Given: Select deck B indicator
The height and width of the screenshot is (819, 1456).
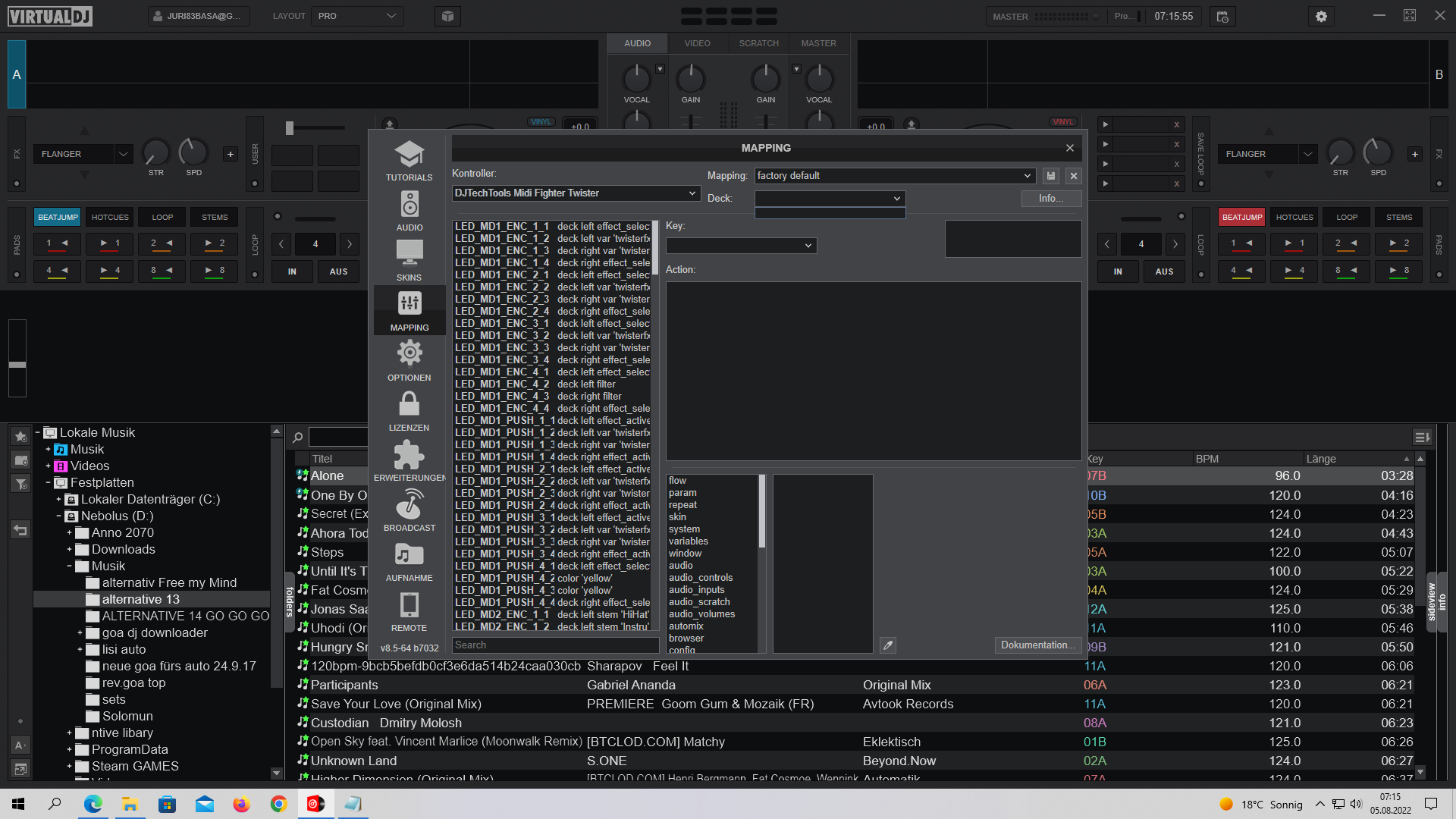Looking at the screenshot, I should [1439, 74].
